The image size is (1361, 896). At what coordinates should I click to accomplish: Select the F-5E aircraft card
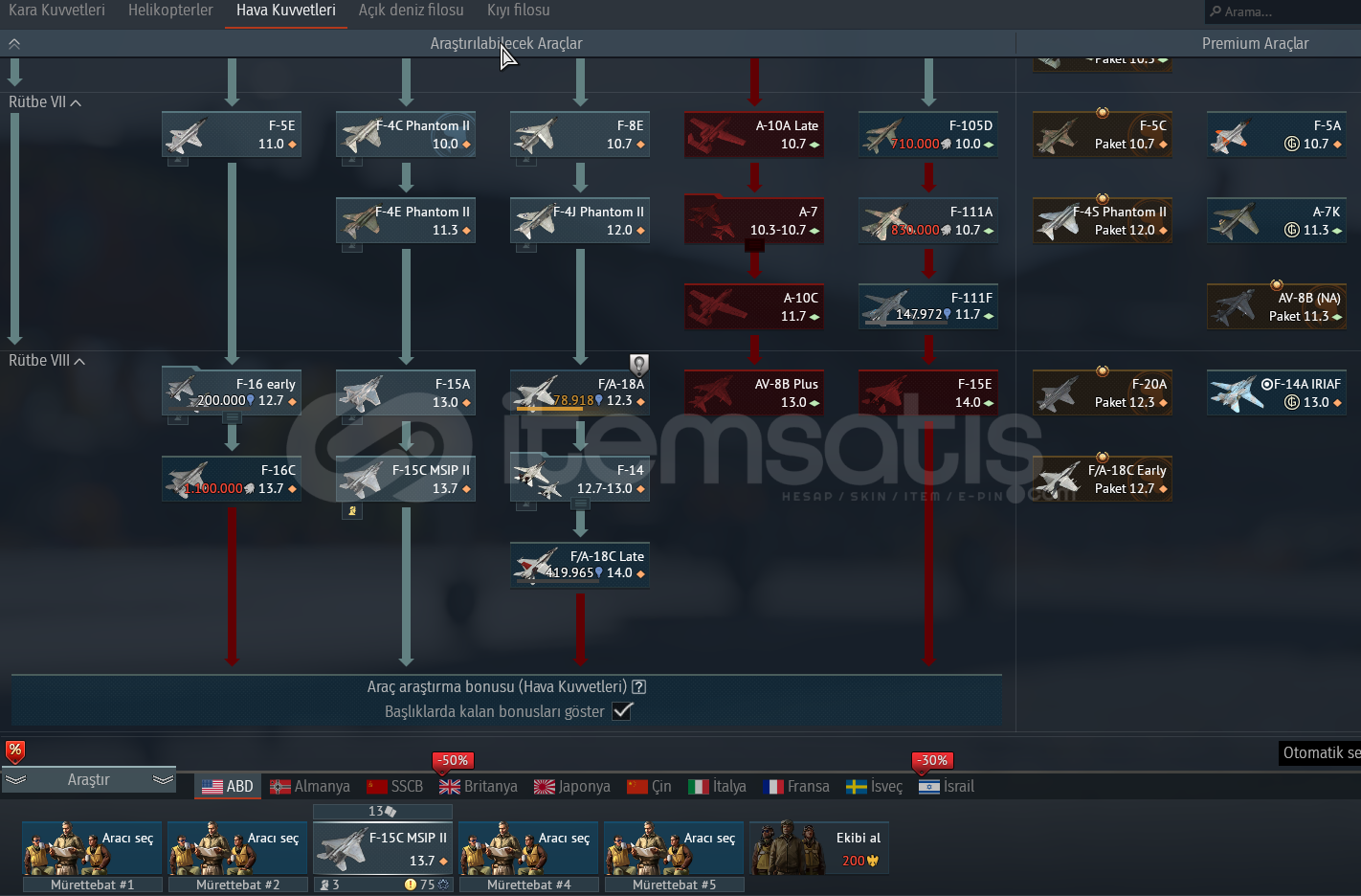[232, 134]
